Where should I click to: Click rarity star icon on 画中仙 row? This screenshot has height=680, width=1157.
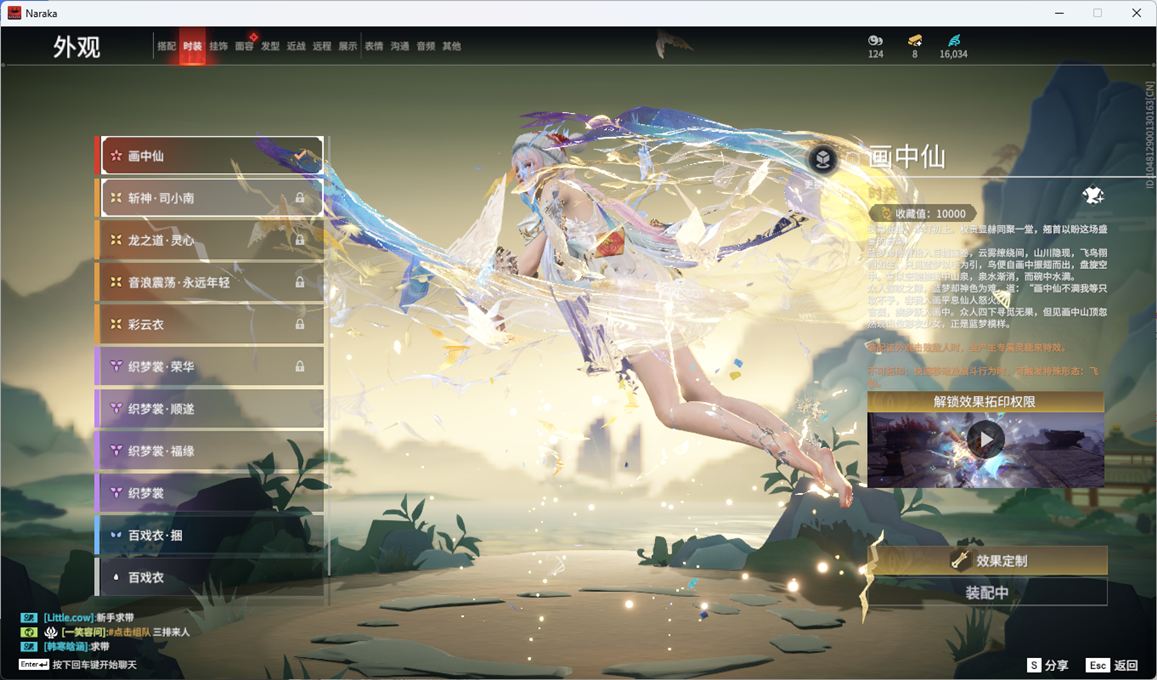click(x=116, y=156)
